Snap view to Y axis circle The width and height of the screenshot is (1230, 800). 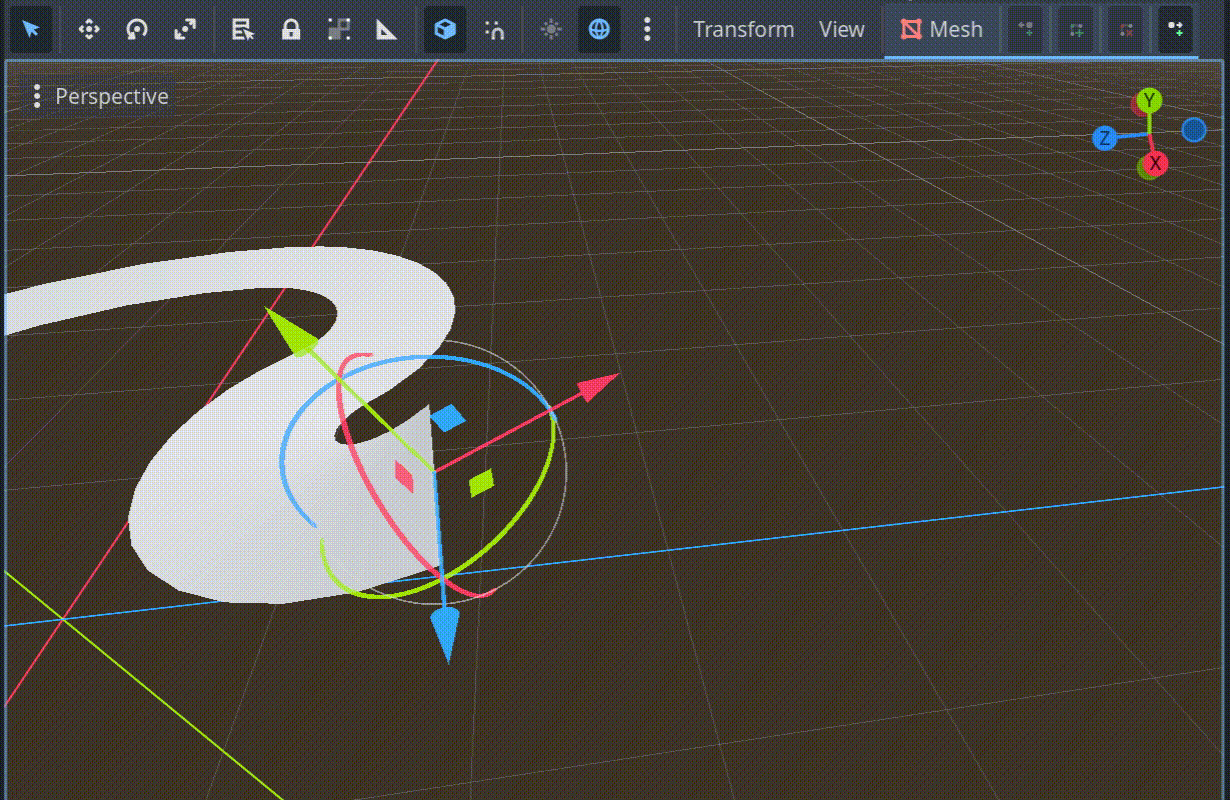click(x=1150, y=100)
